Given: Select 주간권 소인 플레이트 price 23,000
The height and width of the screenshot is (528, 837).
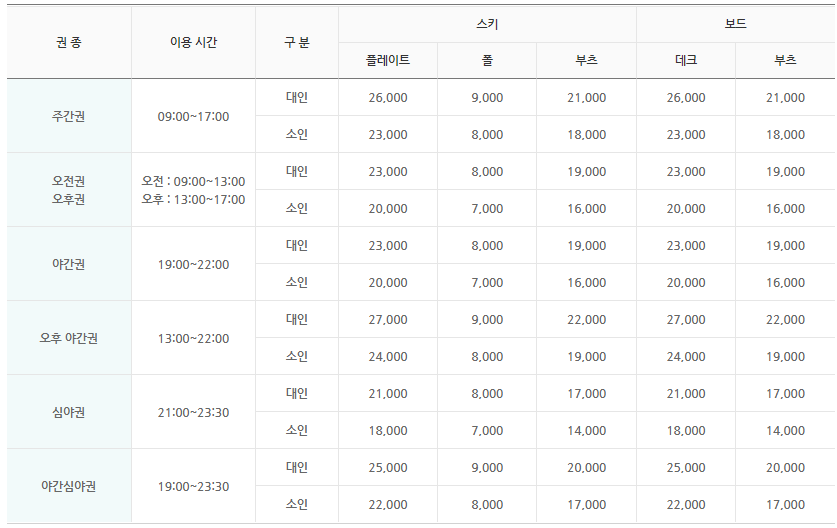Looking at the screenshot, I should click(x=388, y=134).
